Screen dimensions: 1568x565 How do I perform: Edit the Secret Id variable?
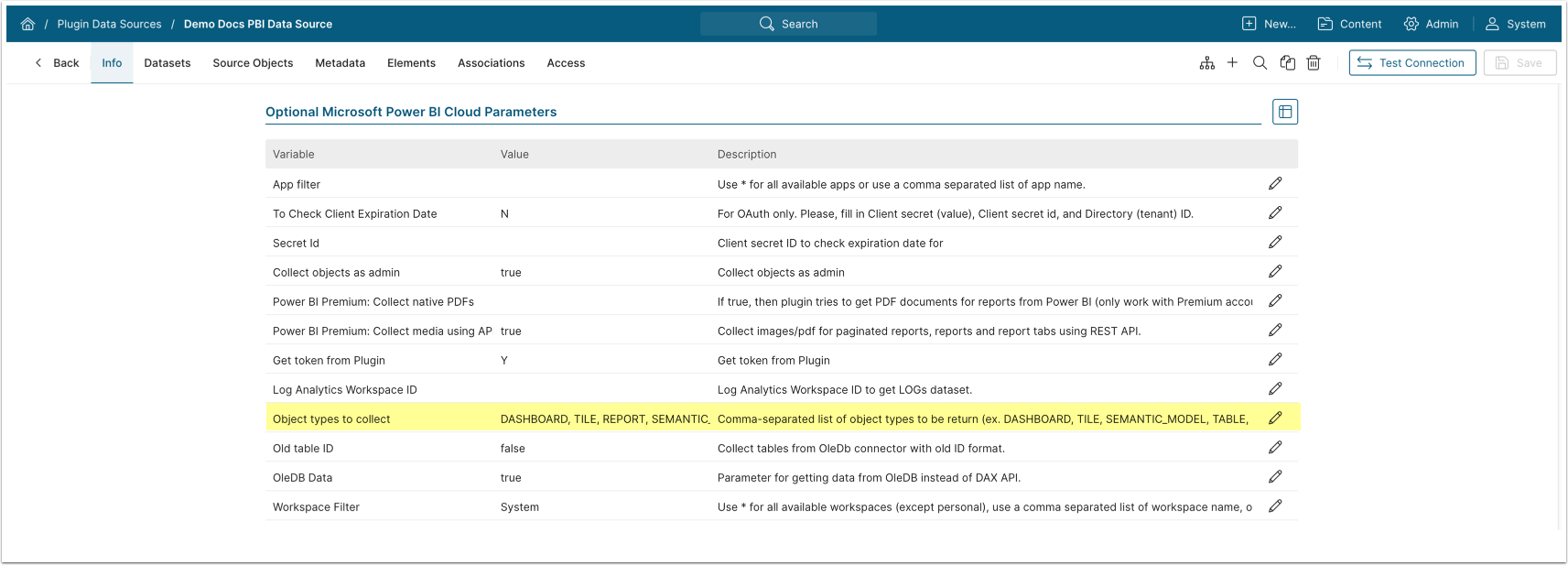[1275, 243]
